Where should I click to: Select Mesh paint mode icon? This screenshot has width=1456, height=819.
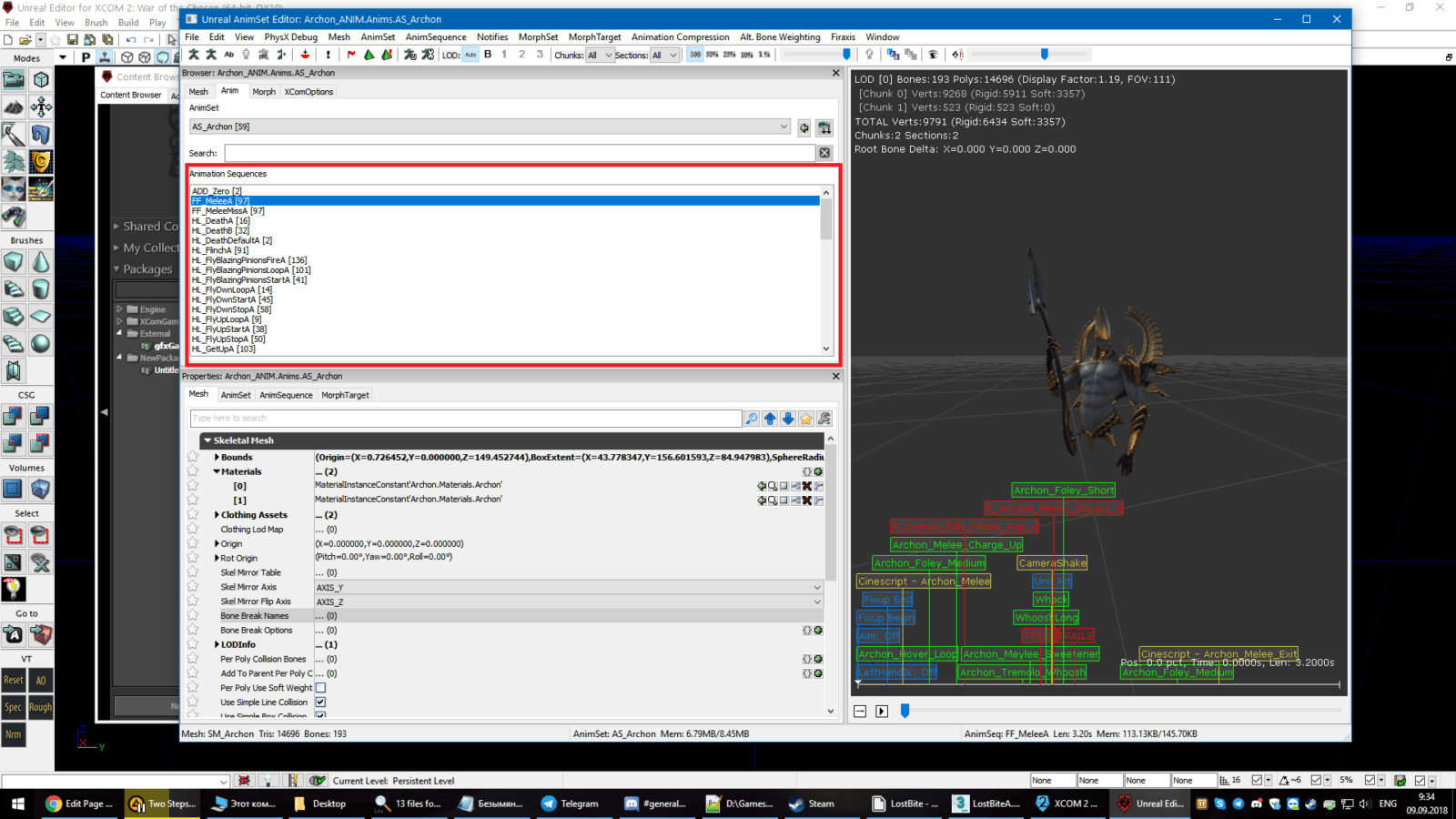pyautogui.click(x=14, y=135)
